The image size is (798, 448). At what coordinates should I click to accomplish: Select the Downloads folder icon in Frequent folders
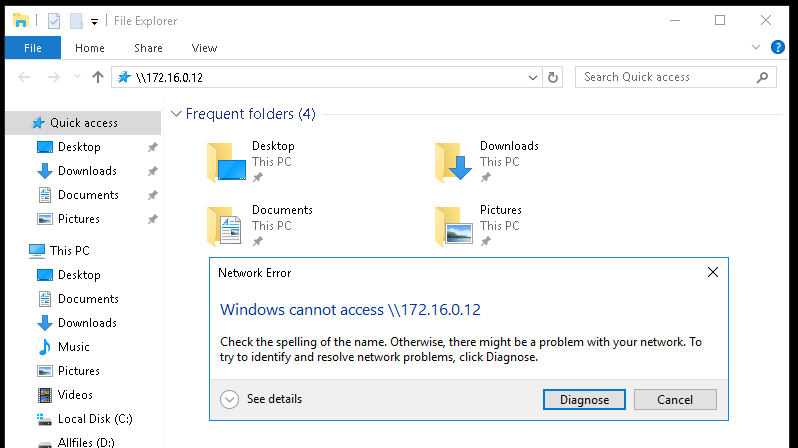(454, 162)
